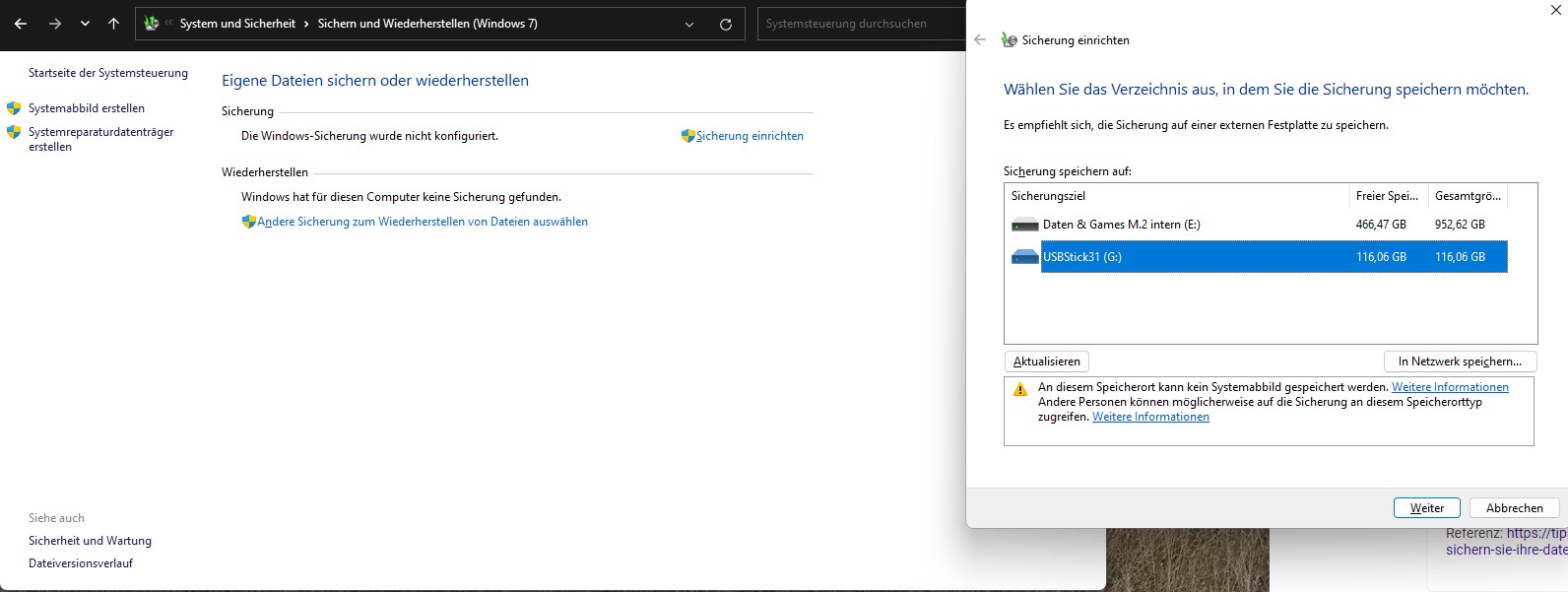Sort by 'Sicherungsziel' column header
This screenshot has width=1568, height=592.
click(x=1176, y=196)
